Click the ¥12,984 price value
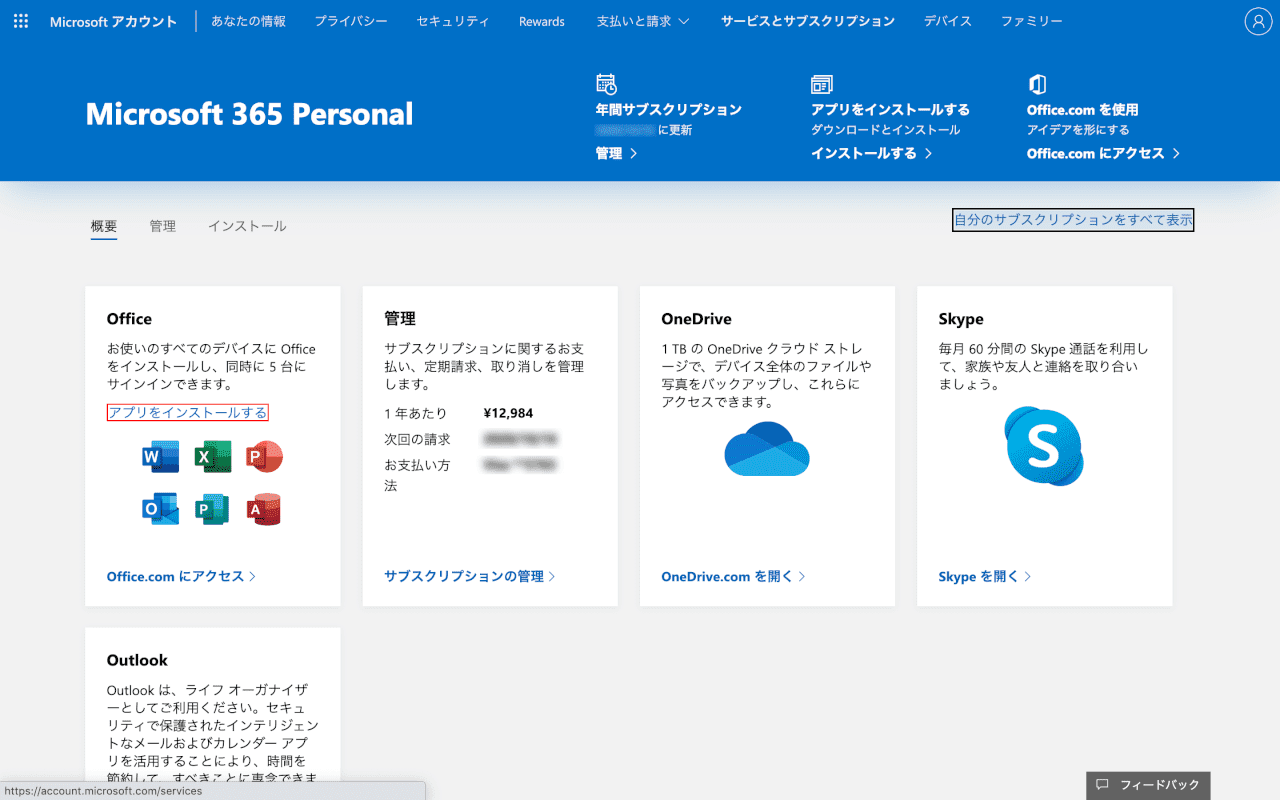Image resolution: width=1280 pixels, height=800 pixels. coord(508,413)
